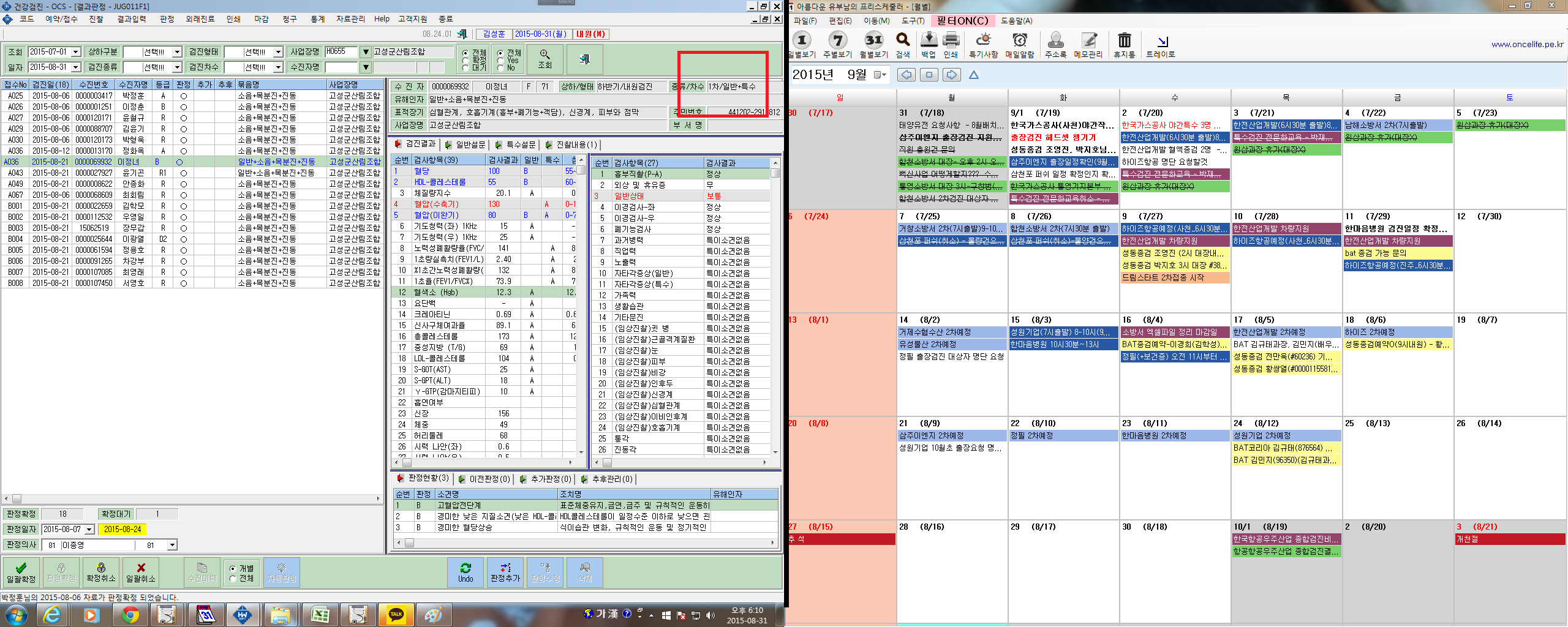The image size is (1568, 627).
Task: Select the Yes radio option
Action: [500, 61]
